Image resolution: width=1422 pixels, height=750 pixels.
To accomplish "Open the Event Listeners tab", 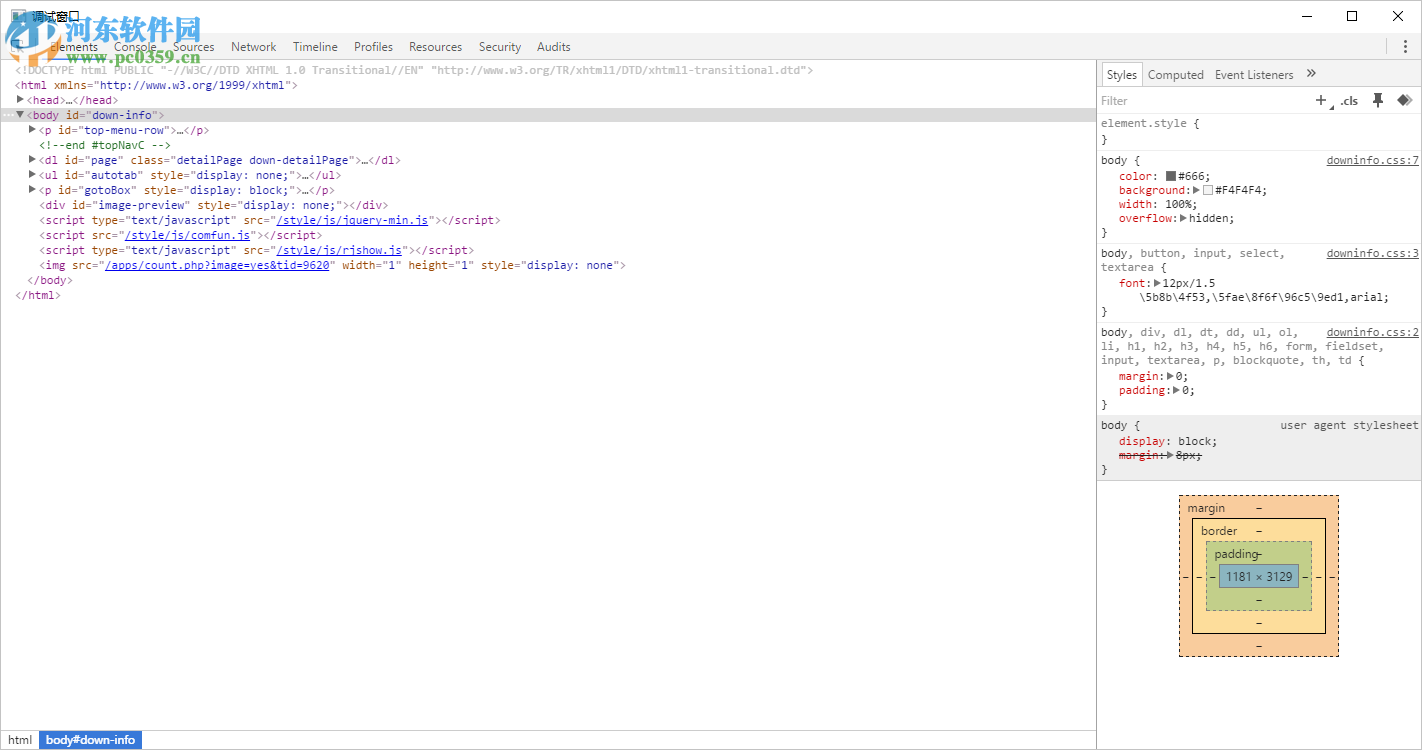I will [x=1253, y=75].
